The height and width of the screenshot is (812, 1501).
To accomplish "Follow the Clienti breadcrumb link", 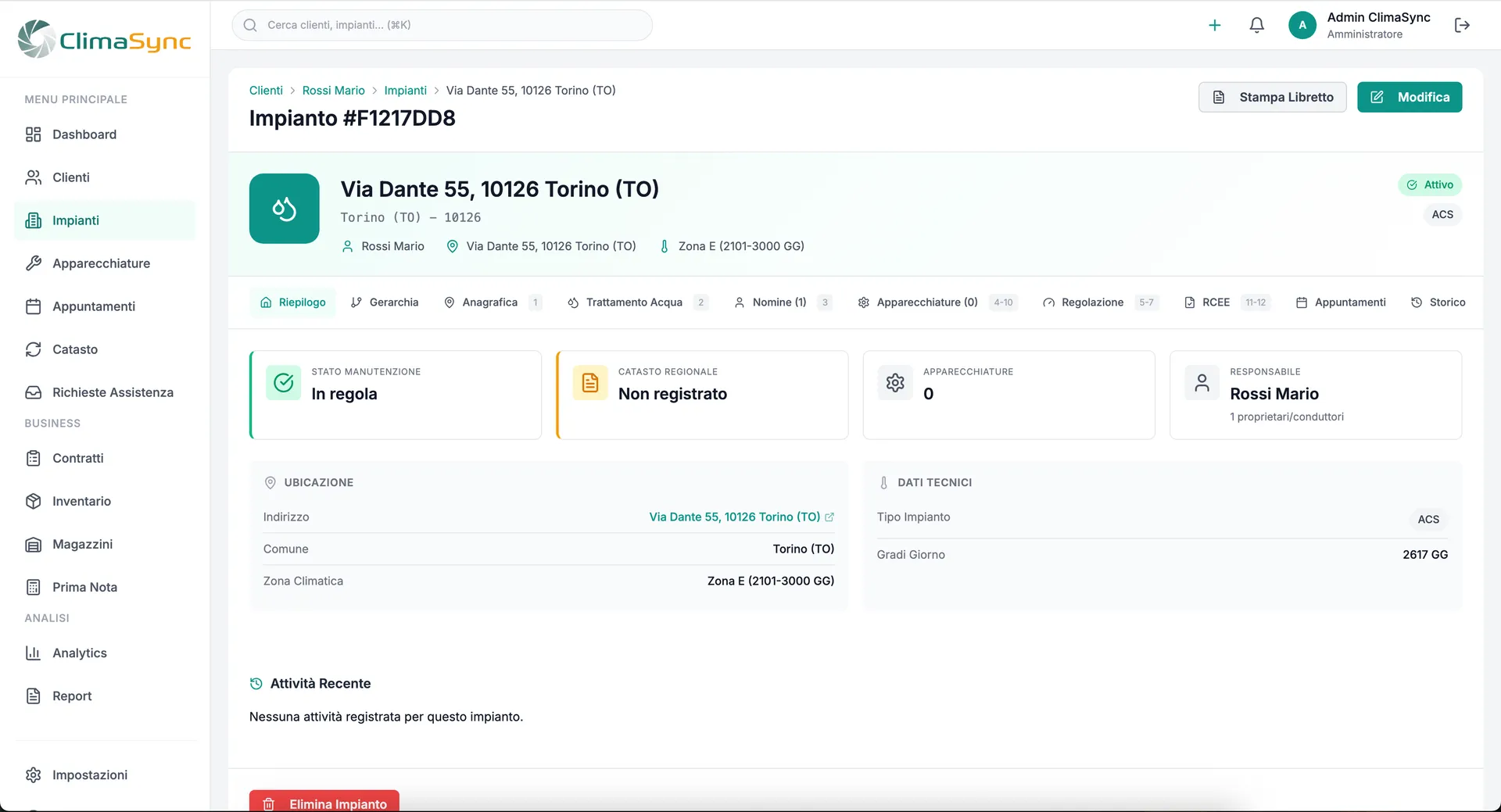I will (266, 91).
